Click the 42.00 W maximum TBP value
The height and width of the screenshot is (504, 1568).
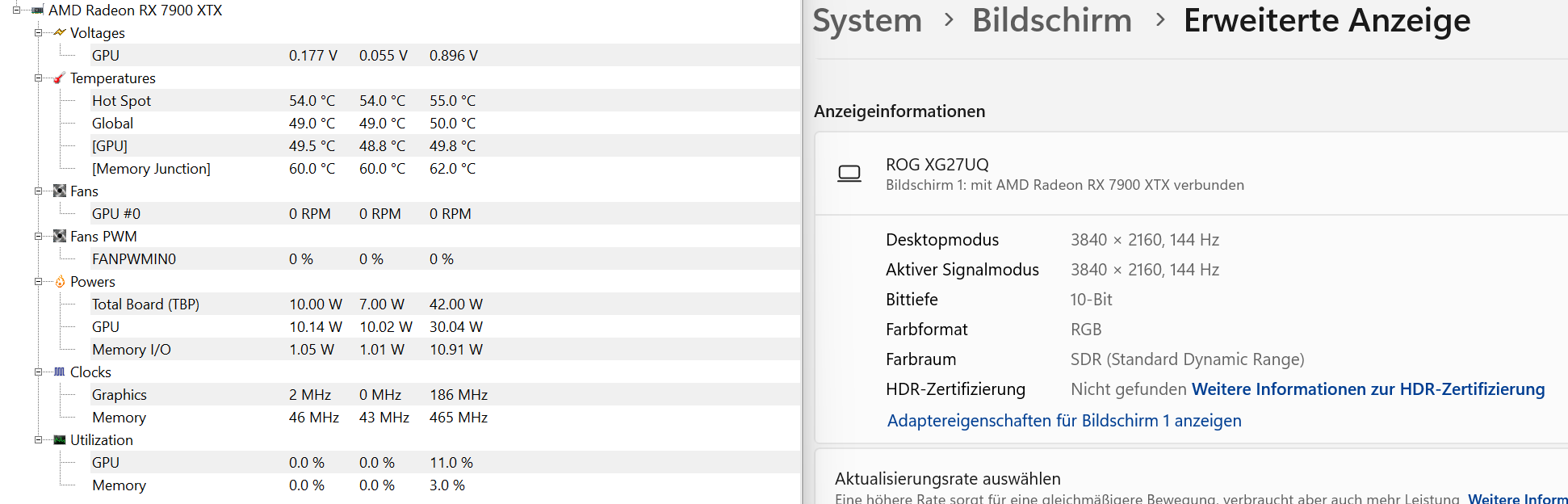456,304
